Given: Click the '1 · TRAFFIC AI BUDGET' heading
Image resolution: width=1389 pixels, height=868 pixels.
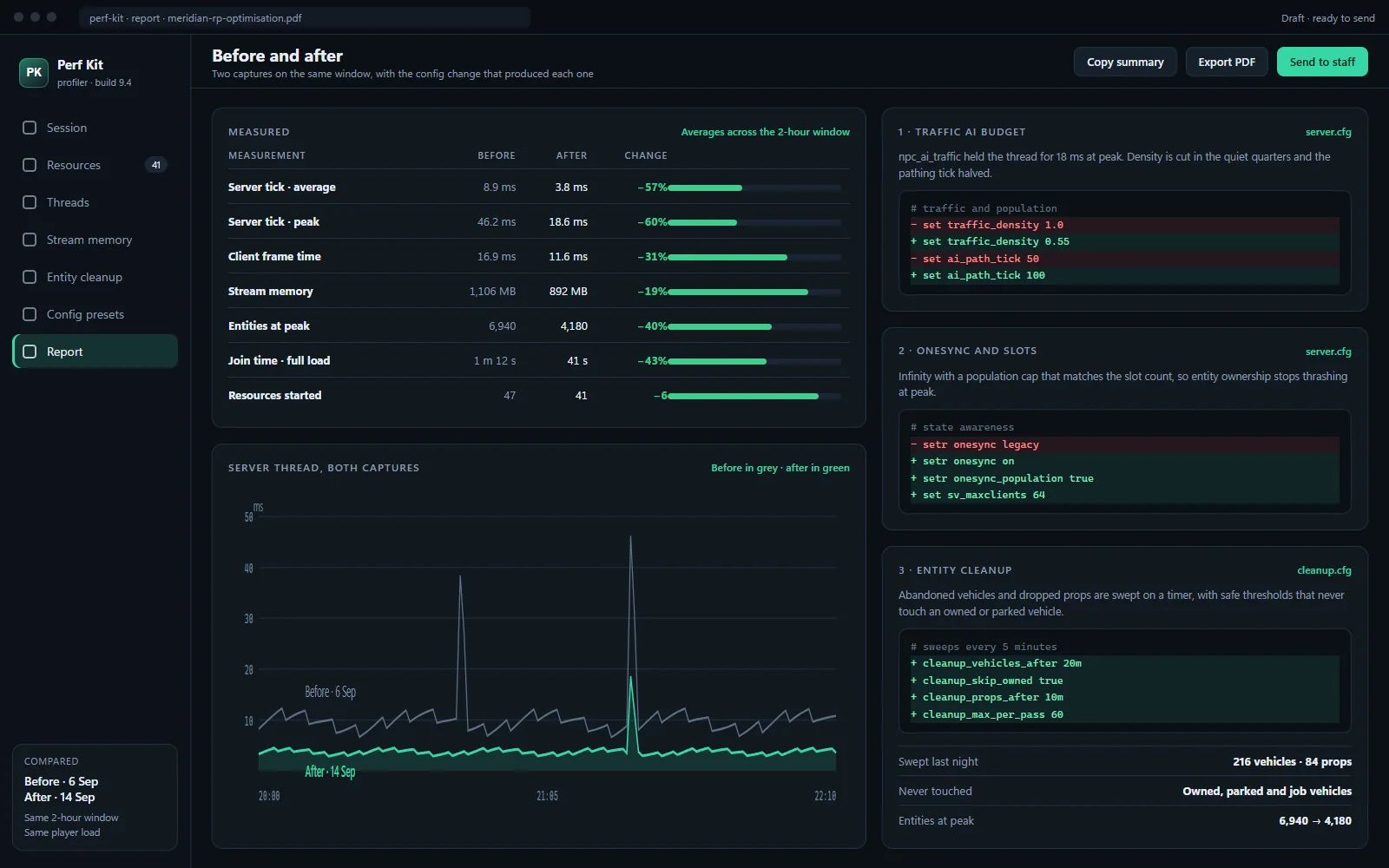Looking at the screenshot, I should click(x=962, y=132).
